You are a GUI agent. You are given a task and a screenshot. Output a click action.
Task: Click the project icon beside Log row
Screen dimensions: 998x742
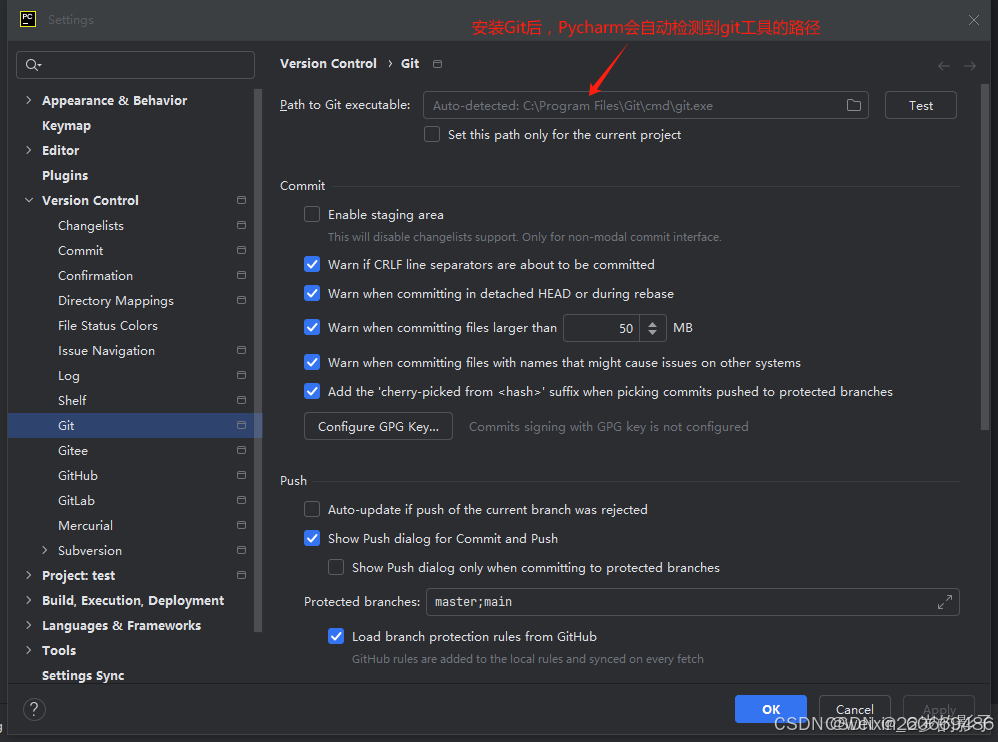(x=241, y=375)
